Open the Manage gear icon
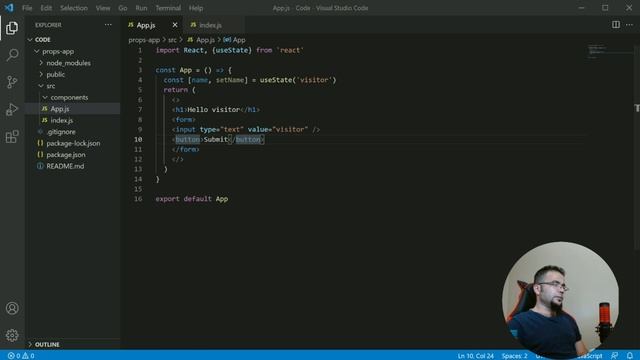 click(12, 335)
